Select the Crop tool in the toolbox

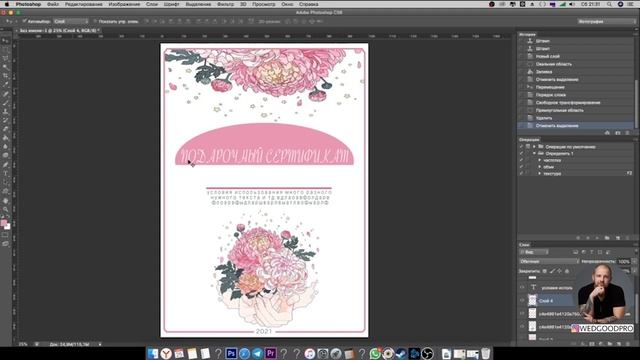click(x=5, y=76)
